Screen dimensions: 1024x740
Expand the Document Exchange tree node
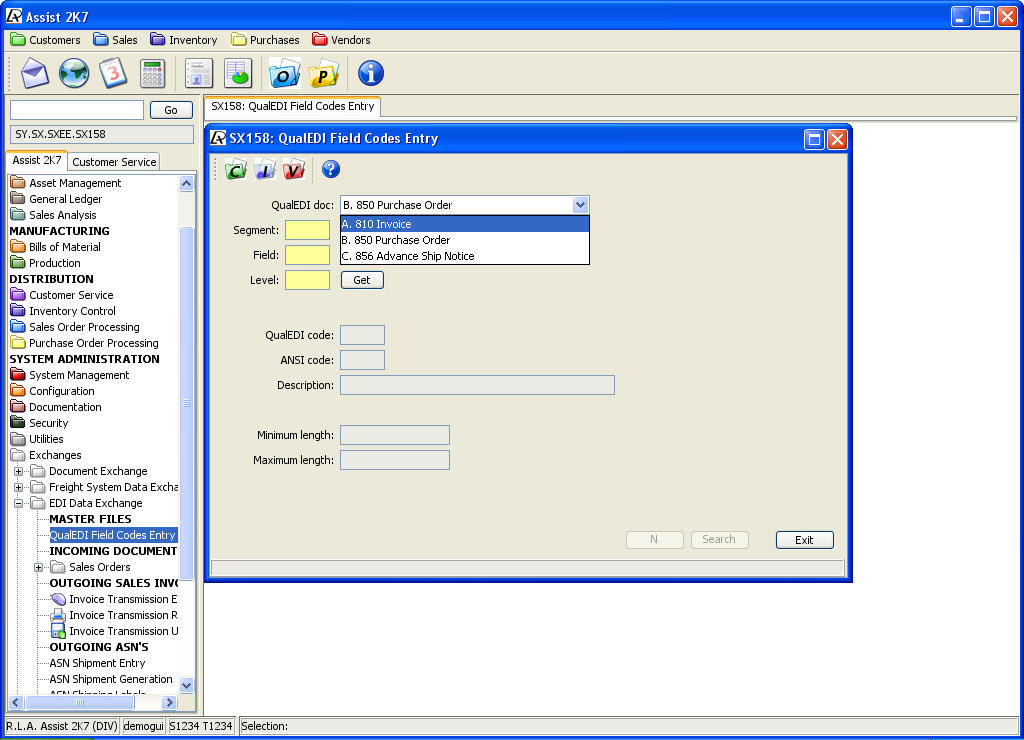18,471
